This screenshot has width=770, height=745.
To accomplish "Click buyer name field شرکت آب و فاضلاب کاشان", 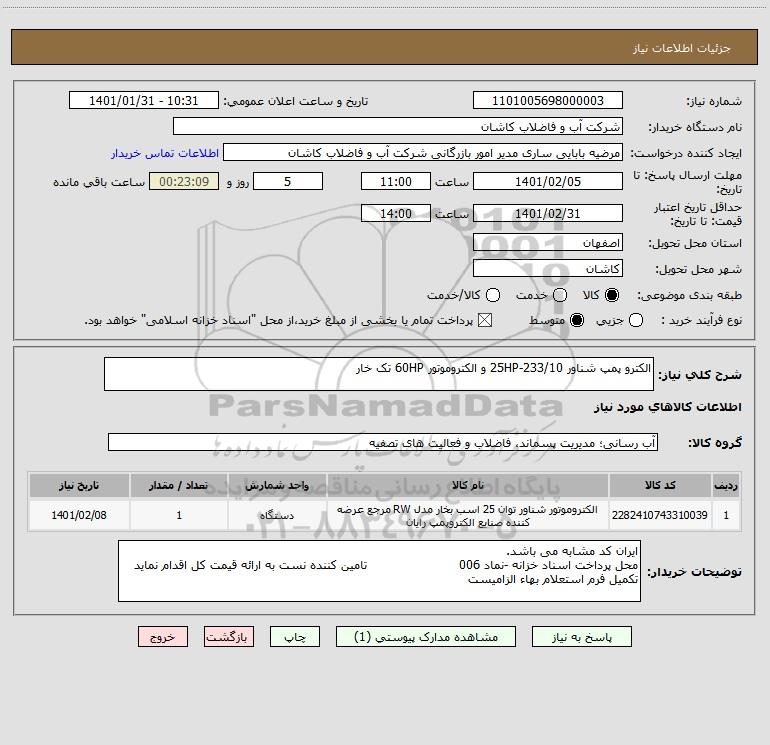I will tap(398, 127).
